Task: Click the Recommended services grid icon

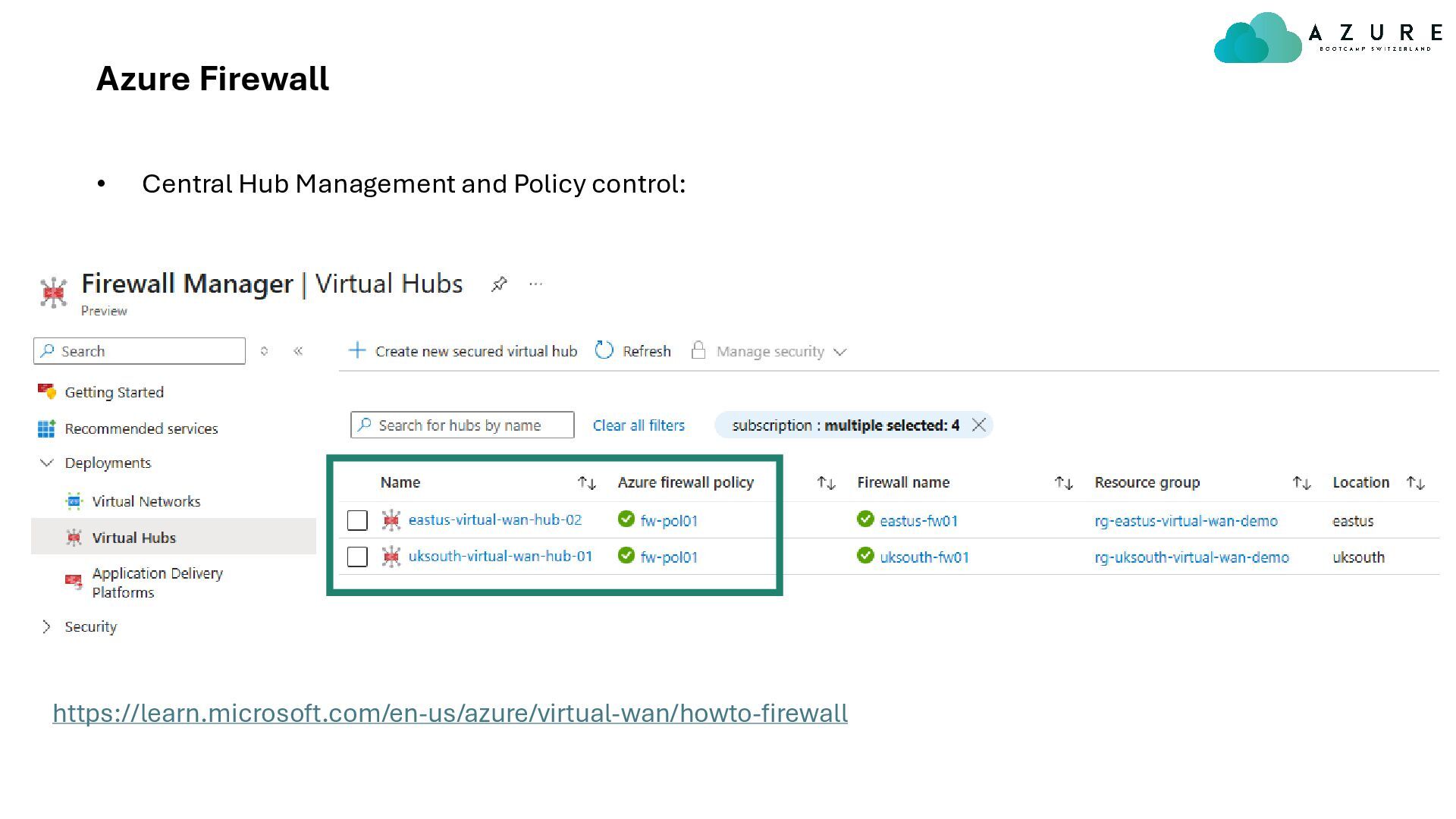Action: click(46, 428)
